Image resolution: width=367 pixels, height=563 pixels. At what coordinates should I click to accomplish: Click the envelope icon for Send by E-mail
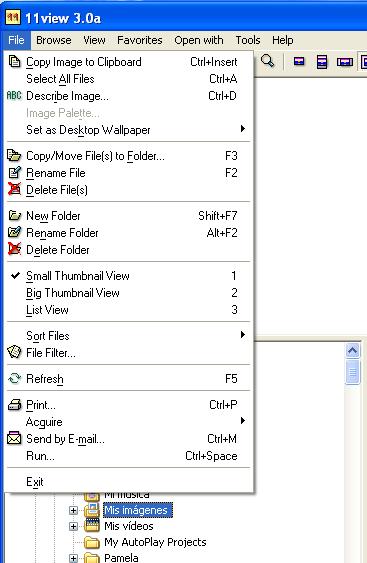[14, 439]
